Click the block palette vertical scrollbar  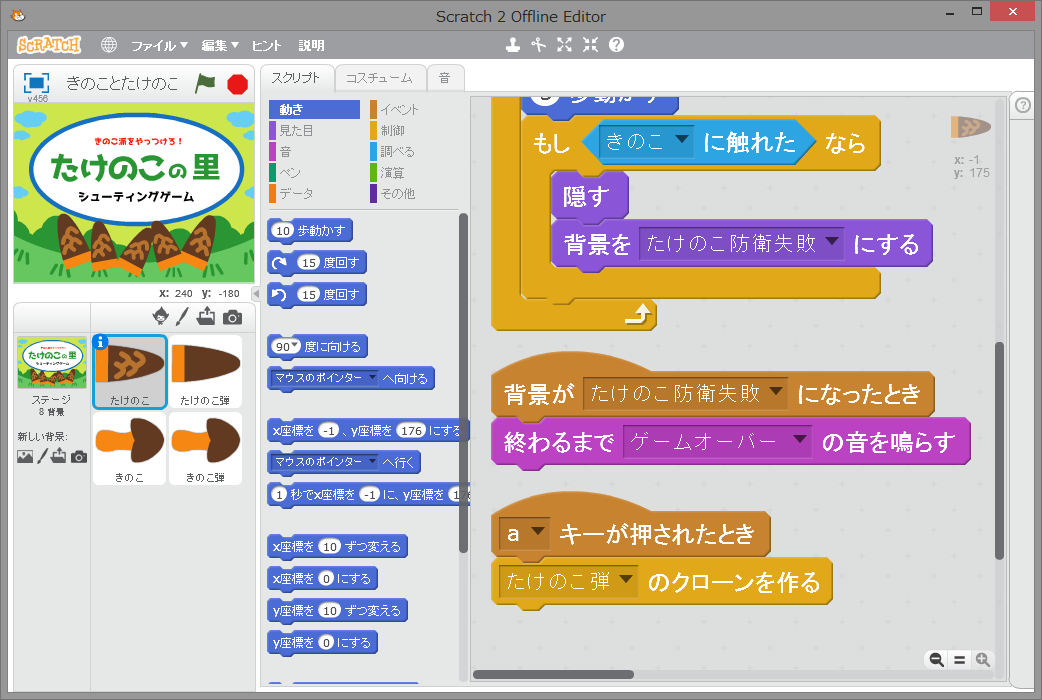tap(463, 383)
